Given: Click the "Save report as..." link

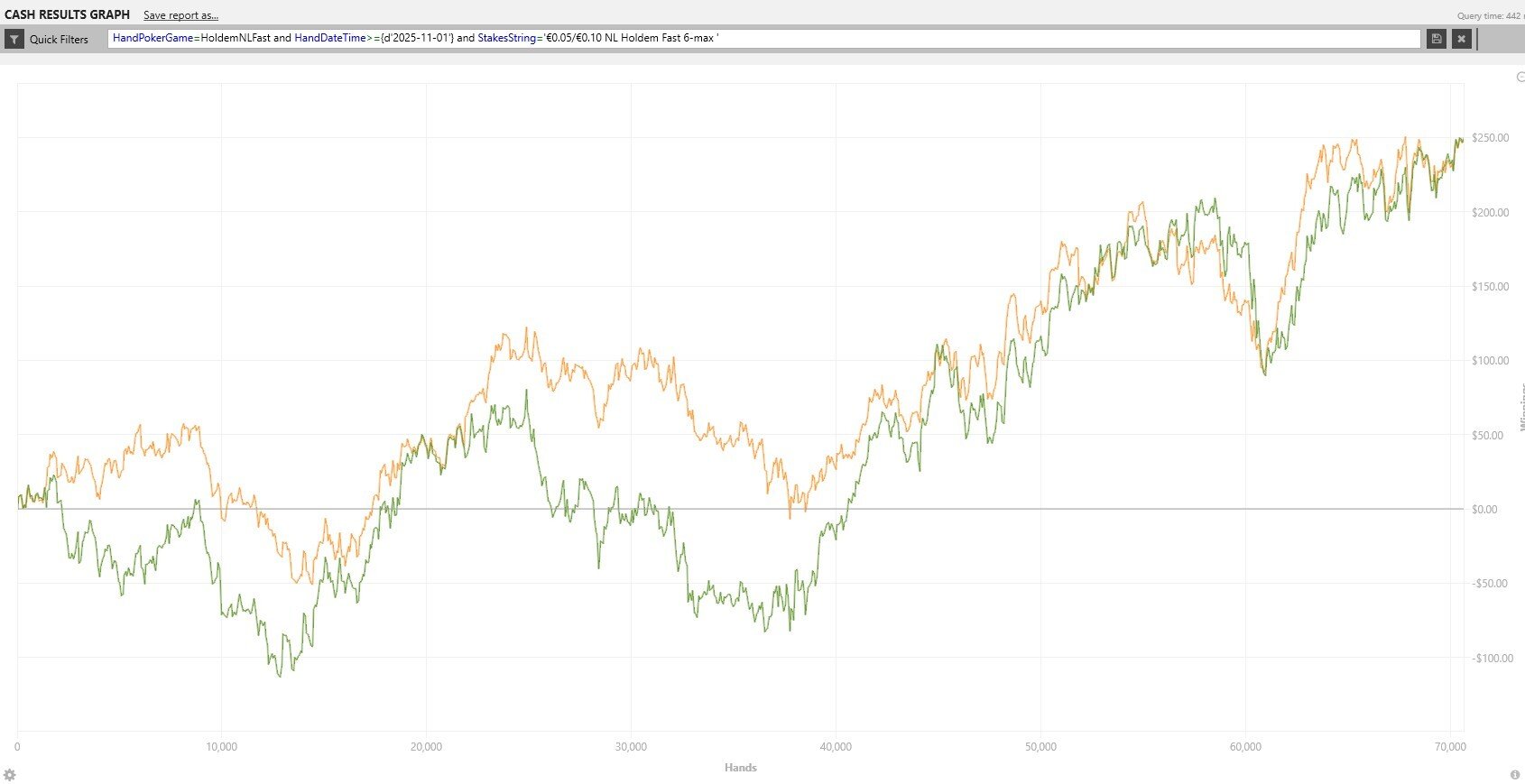Looking at the screenshot, I should point(180,15).
